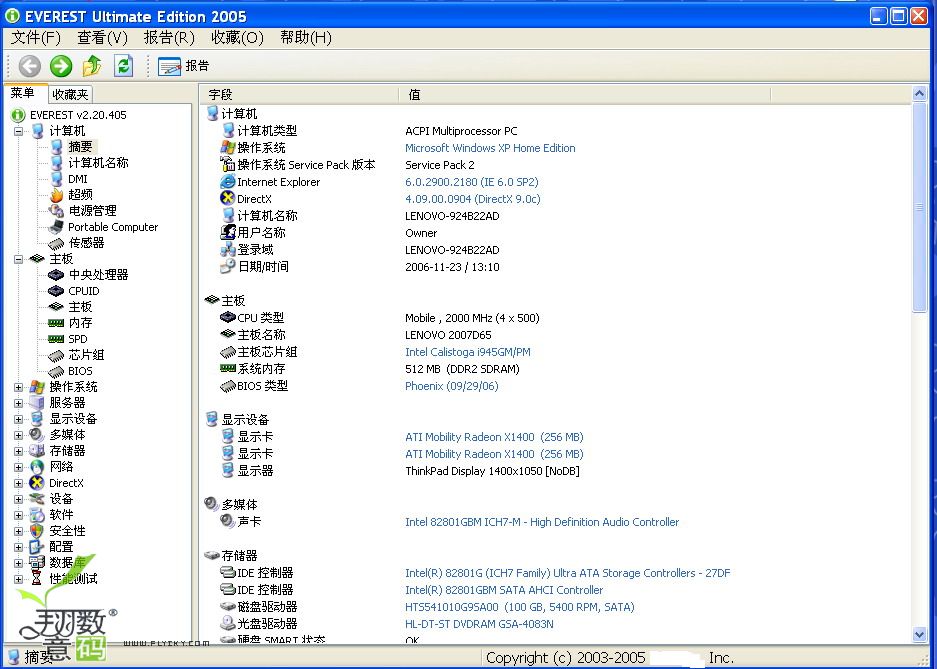Expand the 存储器 tree node
The image size is (937, 669).
pos(19,451)
